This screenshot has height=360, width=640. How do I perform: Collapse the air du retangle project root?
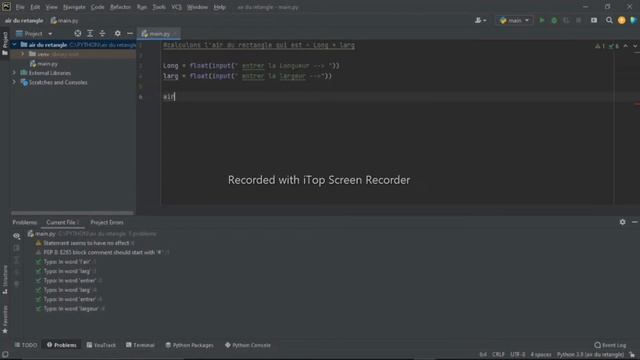tap(15, 44)
